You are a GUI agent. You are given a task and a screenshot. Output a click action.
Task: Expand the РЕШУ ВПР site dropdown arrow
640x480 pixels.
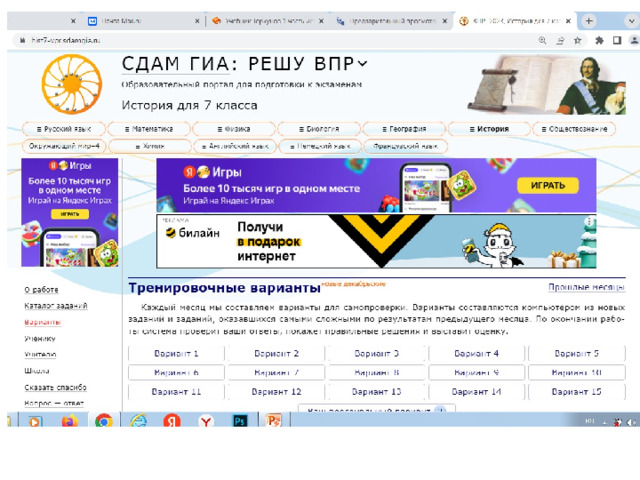pyautogui.click(x=362, y=64)
